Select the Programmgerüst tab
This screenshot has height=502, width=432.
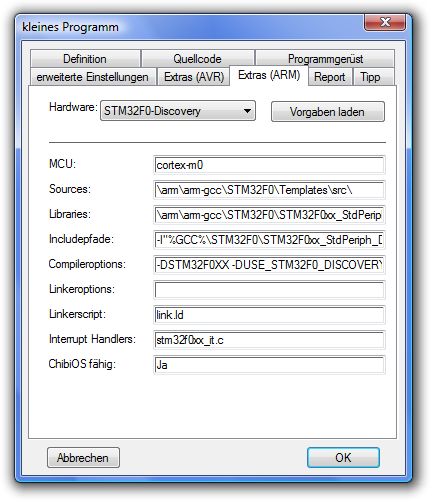tap(325, 59)
